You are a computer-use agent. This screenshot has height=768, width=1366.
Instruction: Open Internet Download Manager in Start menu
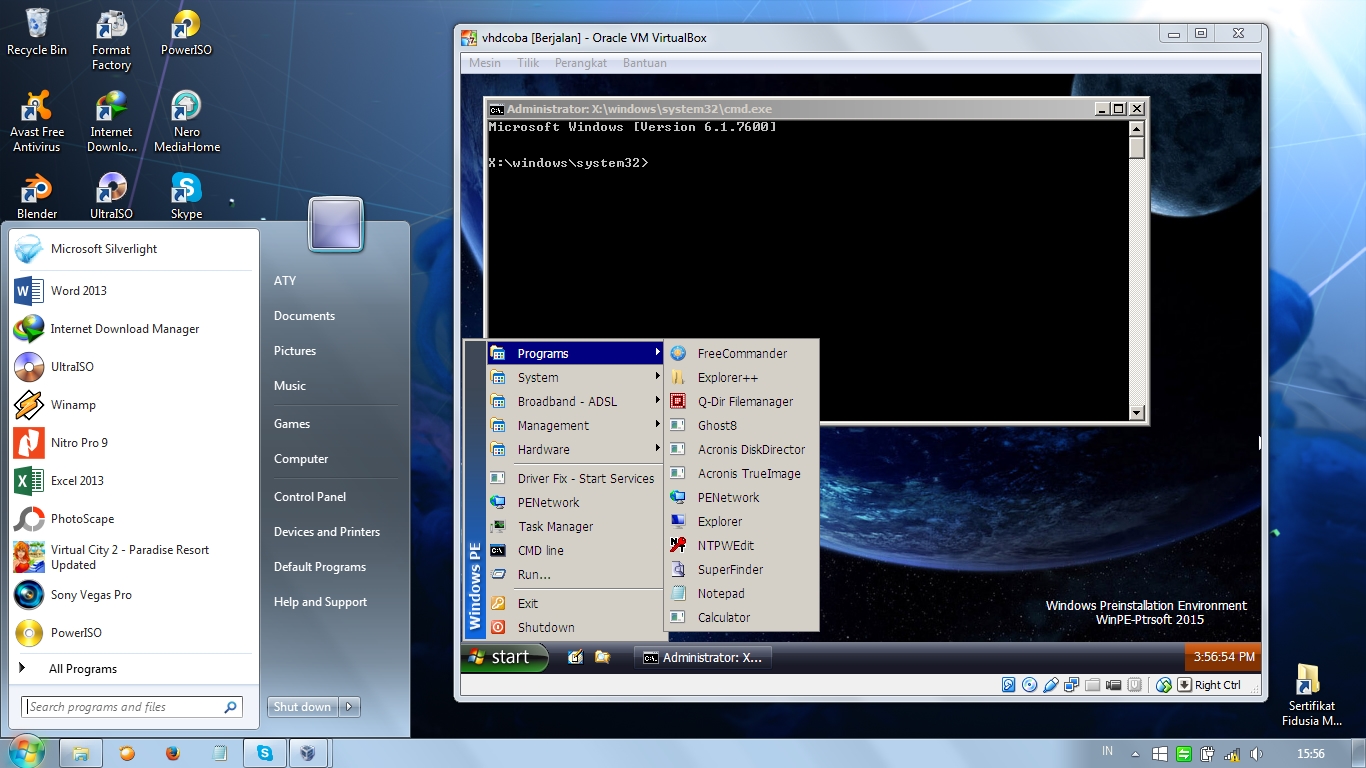(x=133, y=329)
